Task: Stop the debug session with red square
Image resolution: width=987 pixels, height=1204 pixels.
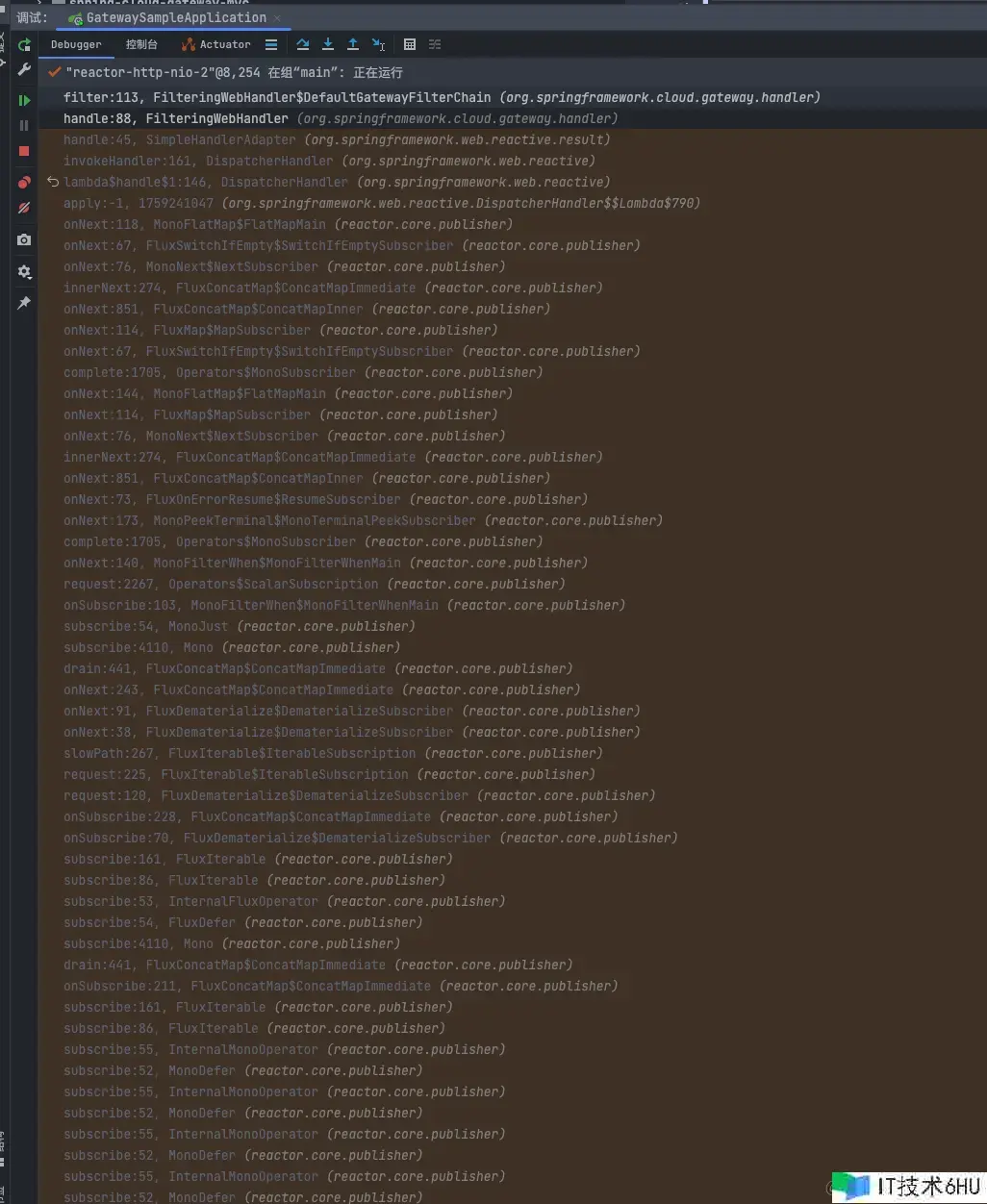Action: [x=24, y=151]
